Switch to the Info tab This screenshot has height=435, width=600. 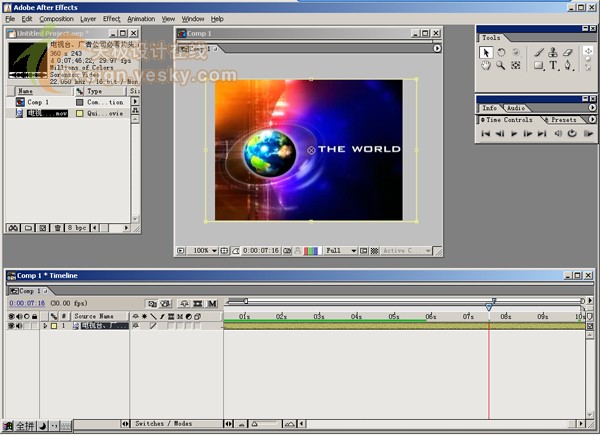[x=489, y=108]
